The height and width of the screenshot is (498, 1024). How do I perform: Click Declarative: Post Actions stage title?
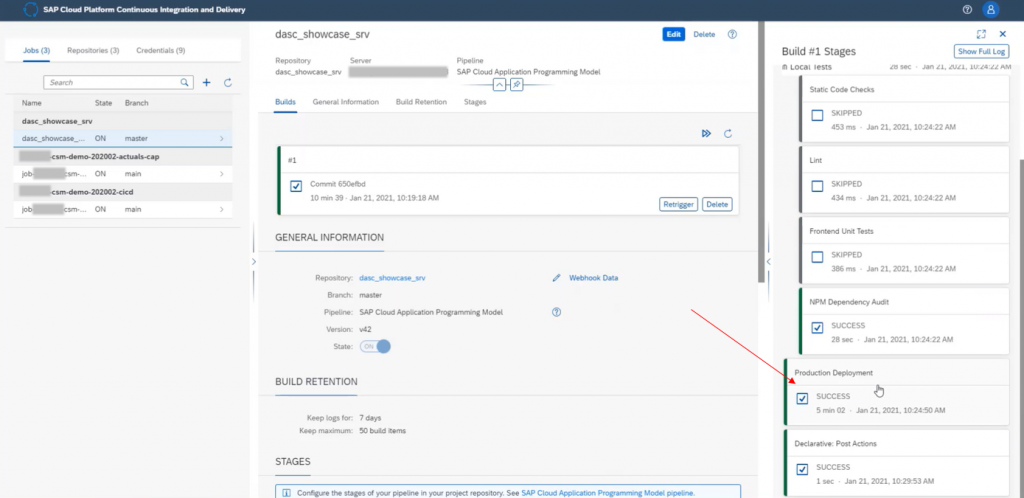point(835,444)
